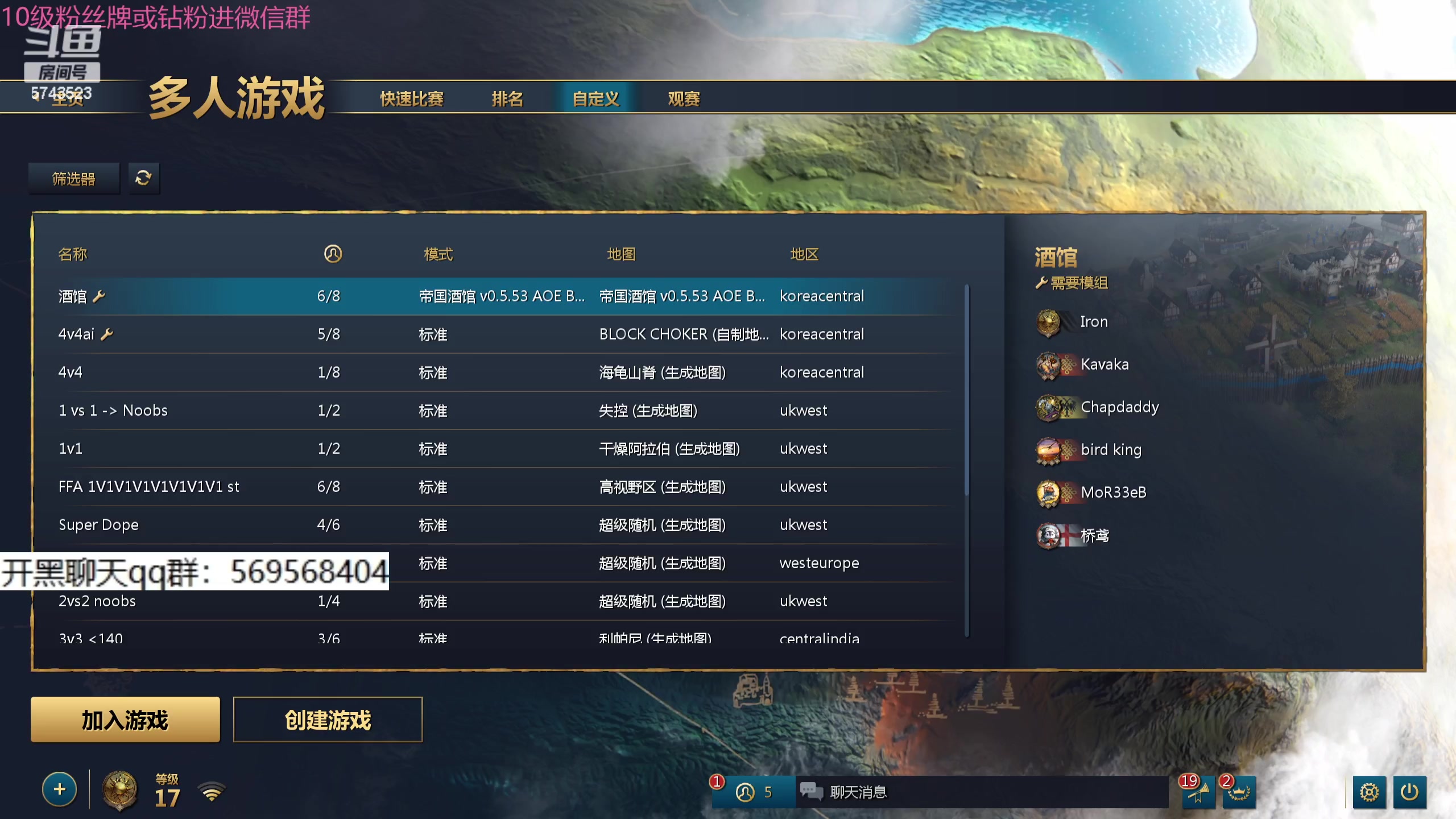Click the 高视野区 (生成地图) map cell

click(663, 486)
